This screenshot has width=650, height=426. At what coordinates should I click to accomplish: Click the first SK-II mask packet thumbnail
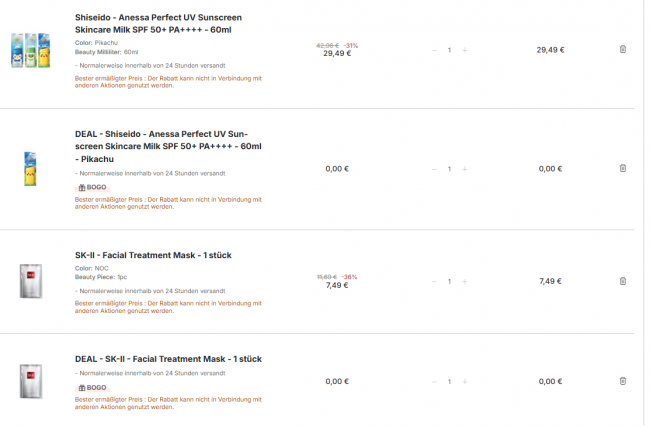tap(31, 281)
